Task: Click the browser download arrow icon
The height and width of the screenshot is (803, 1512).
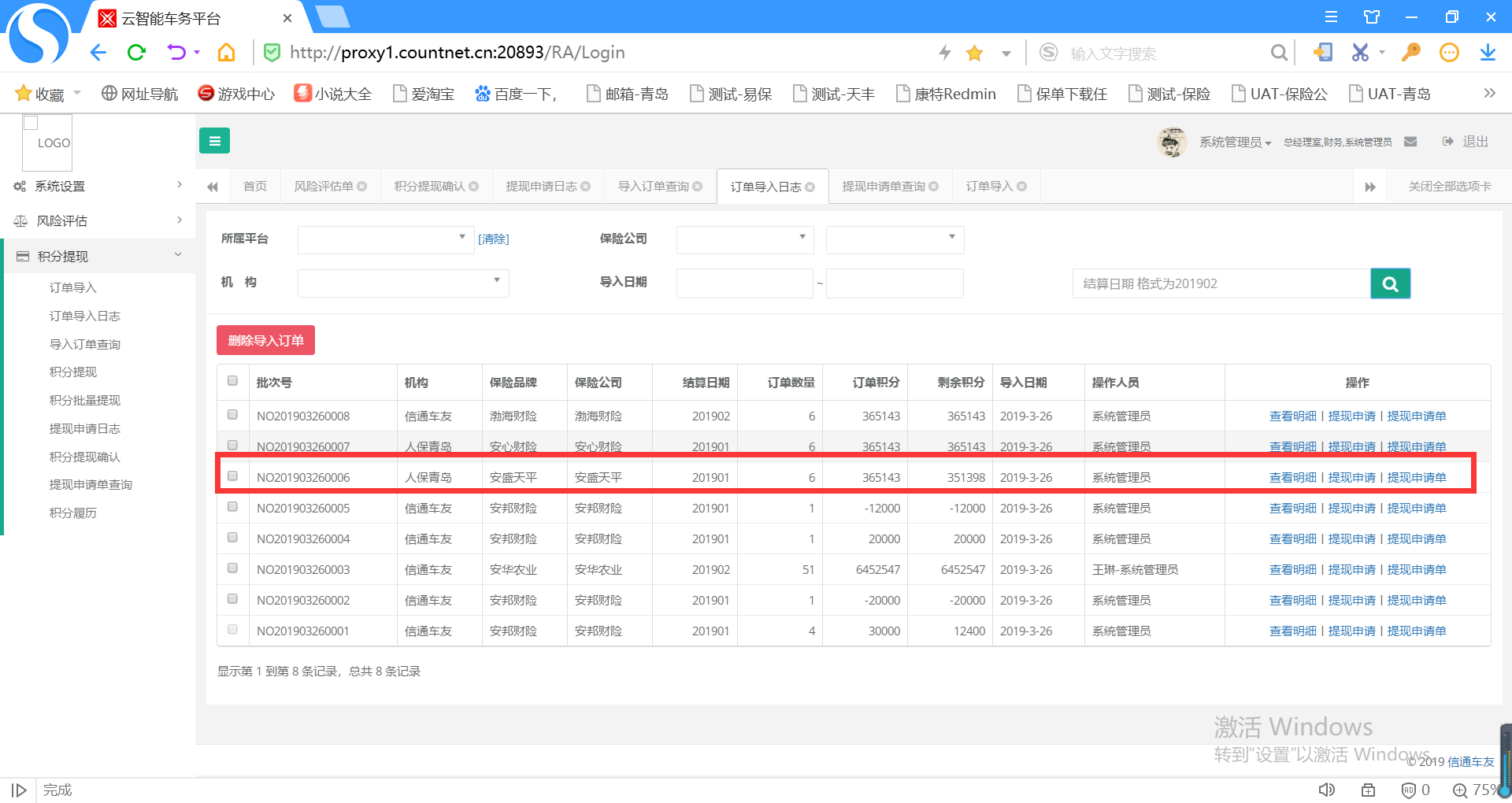Action: [x=1487, y=53]
